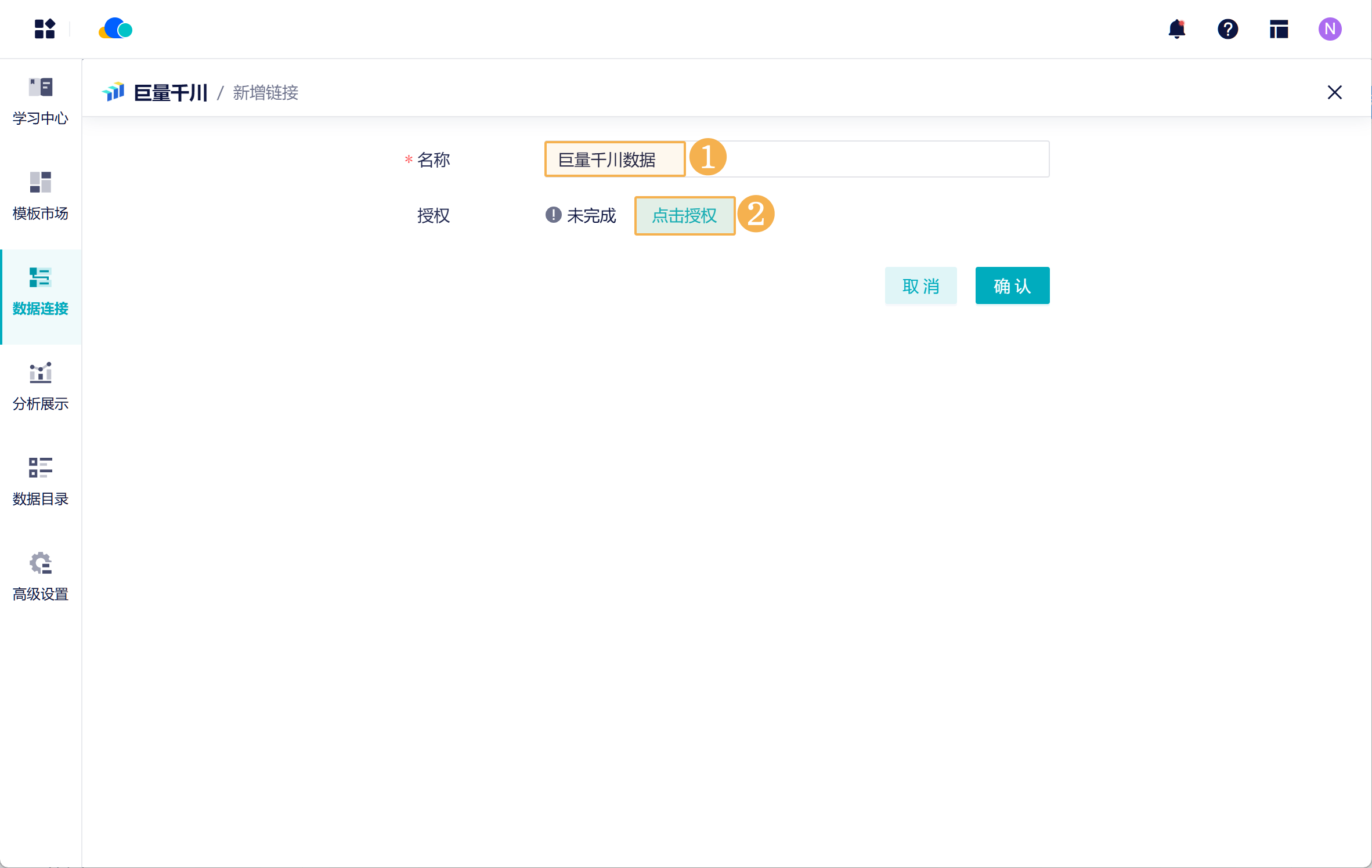This screenshot has width=1372, height=868.
Task: Click the 巨量千川 logo icon
Action: 114,92
